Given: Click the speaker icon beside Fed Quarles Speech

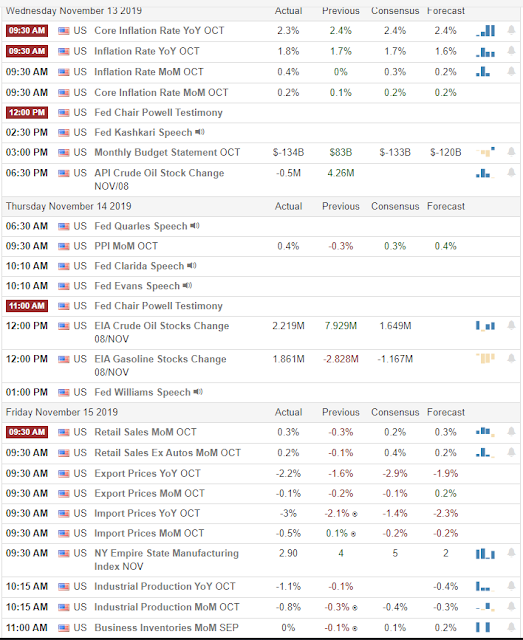Looking at the screenshot, I should [195, 226].
